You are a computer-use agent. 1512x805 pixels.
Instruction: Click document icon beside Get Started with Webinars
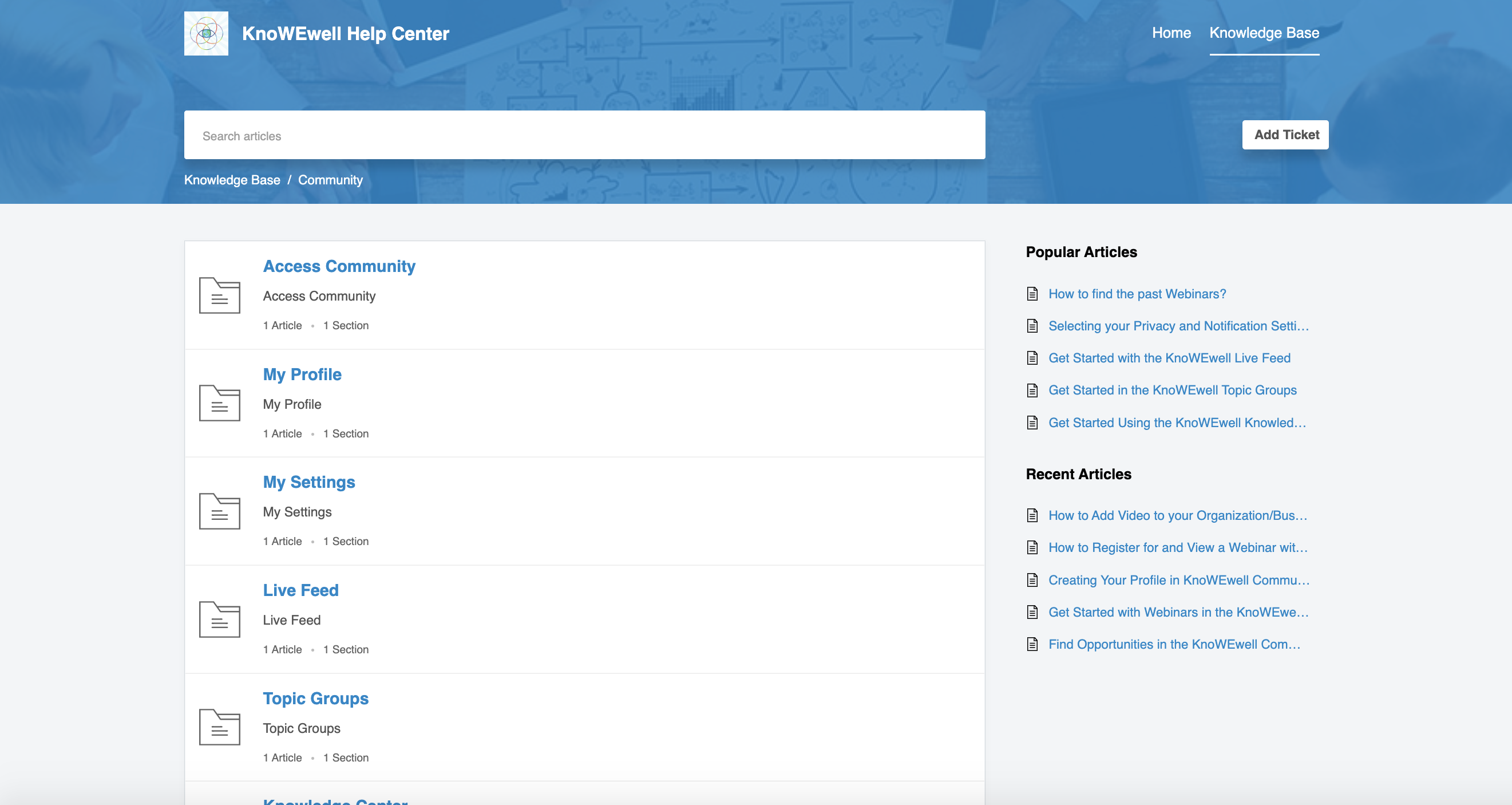[x=1032, y=613]
